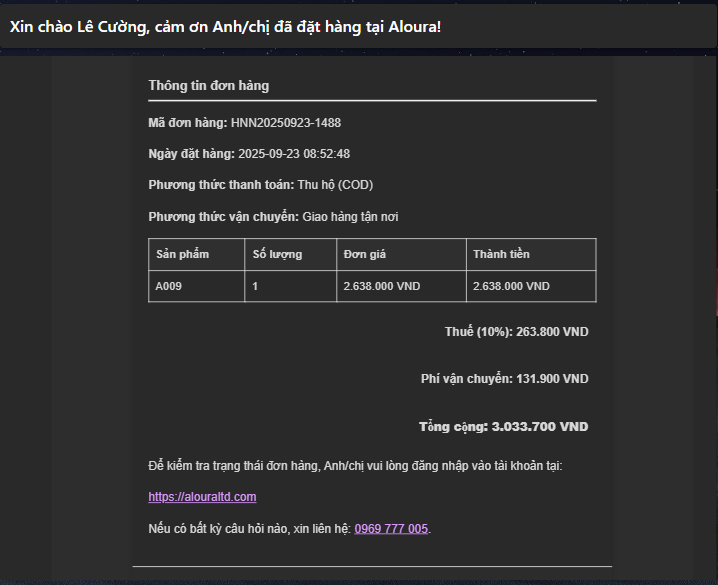Click the order code HNN20250923-1488

click(x=286, y=123)
